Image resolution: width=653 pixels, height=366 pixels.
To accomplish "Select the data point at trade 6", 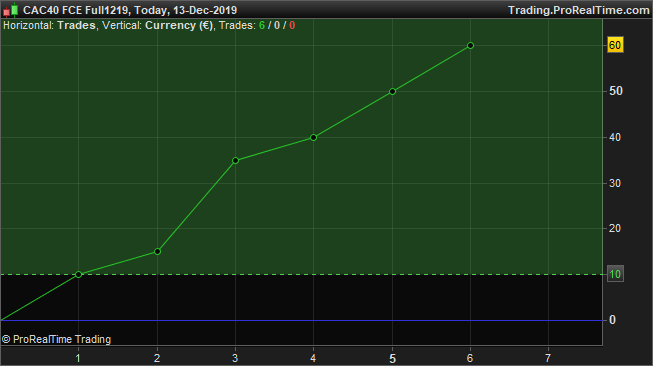I will (470, 45).
